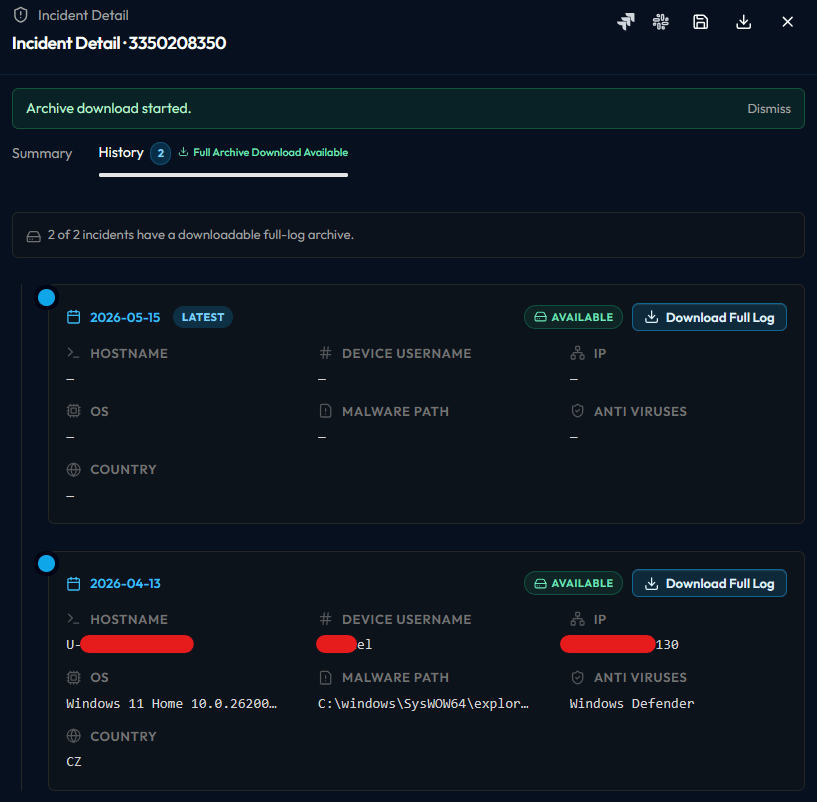
Task: Click timeline dot for 2026-04-13 entry
Action: click(46, 563)
